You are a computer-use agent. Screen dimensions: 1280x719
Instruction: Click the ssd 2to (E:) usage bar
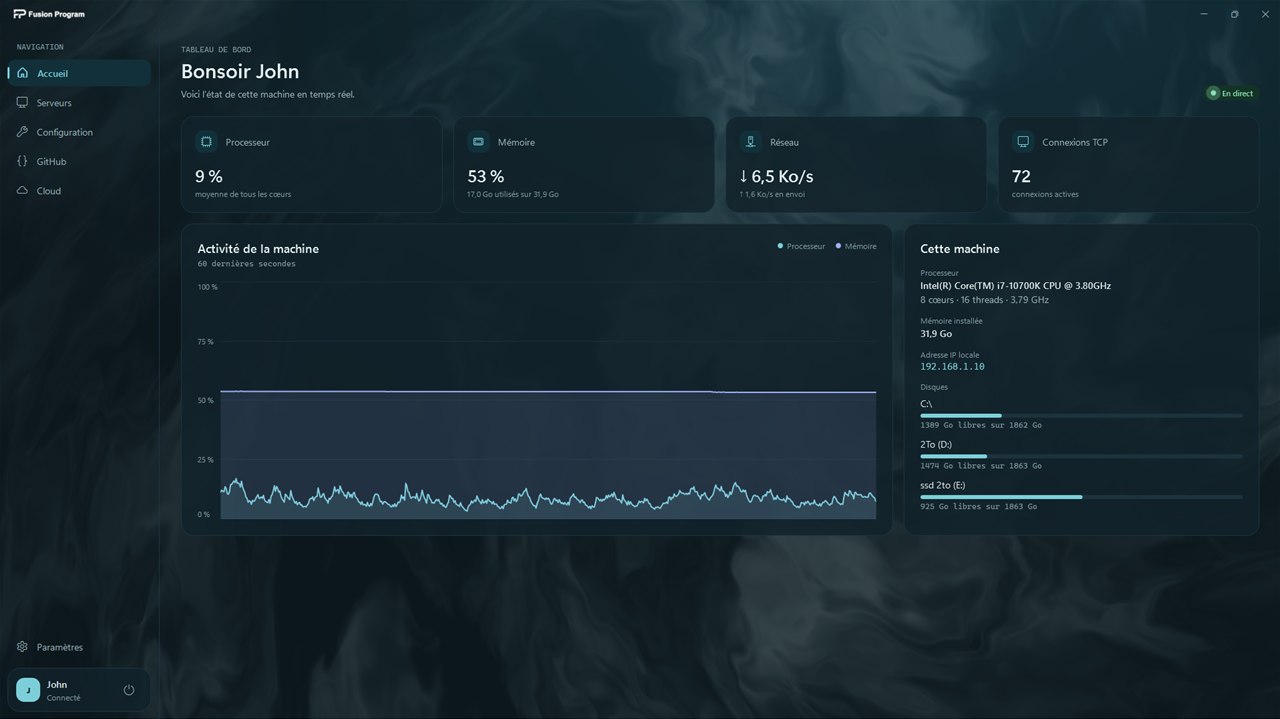coord(1081,496)
